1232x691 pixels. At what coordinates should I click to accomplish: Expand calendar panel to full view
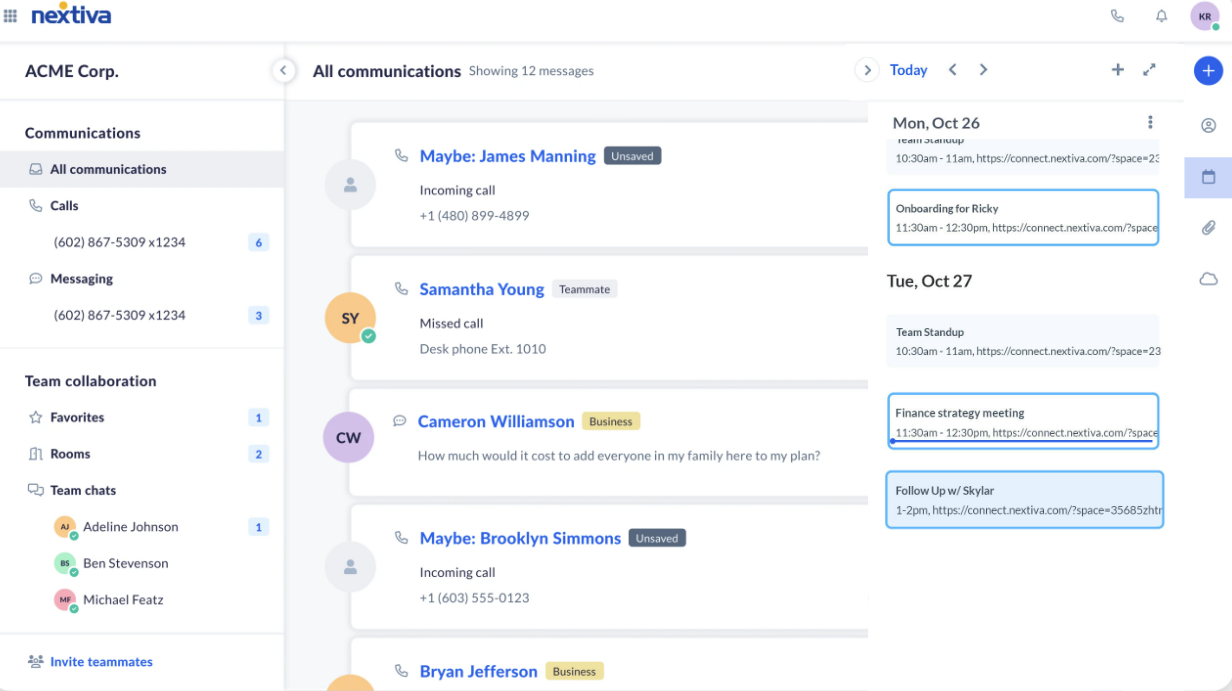click(1149, 70)
